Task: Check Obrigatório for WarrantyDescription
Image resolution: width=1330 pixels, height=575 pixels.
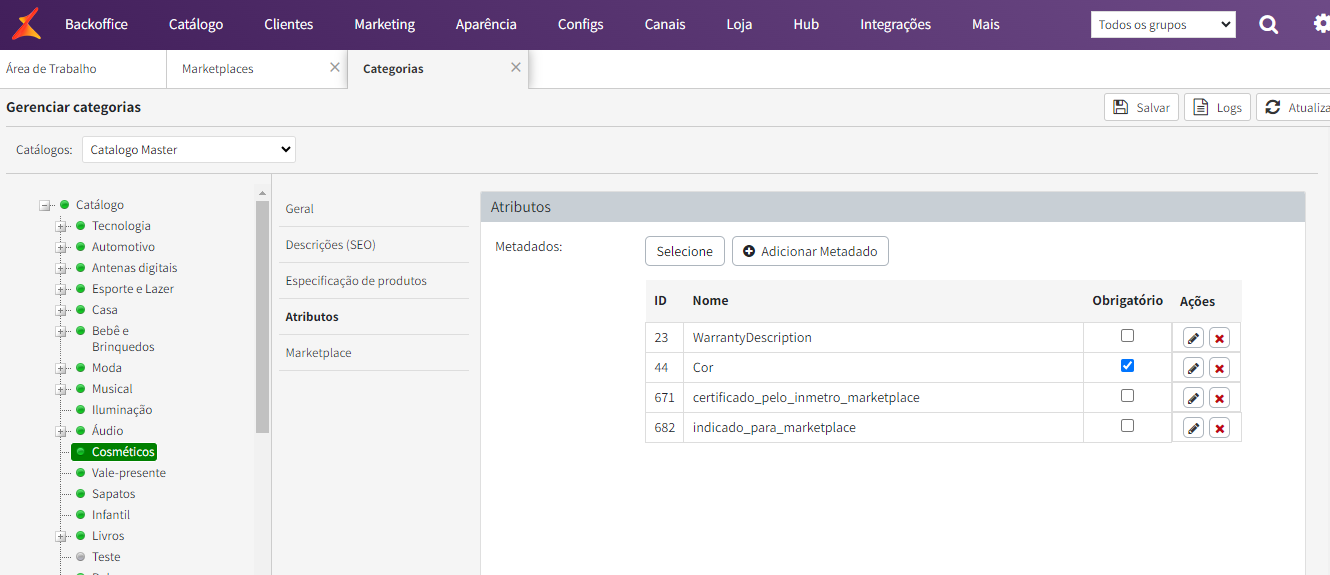Action: pyautogui.click(x=1127, y=336)
